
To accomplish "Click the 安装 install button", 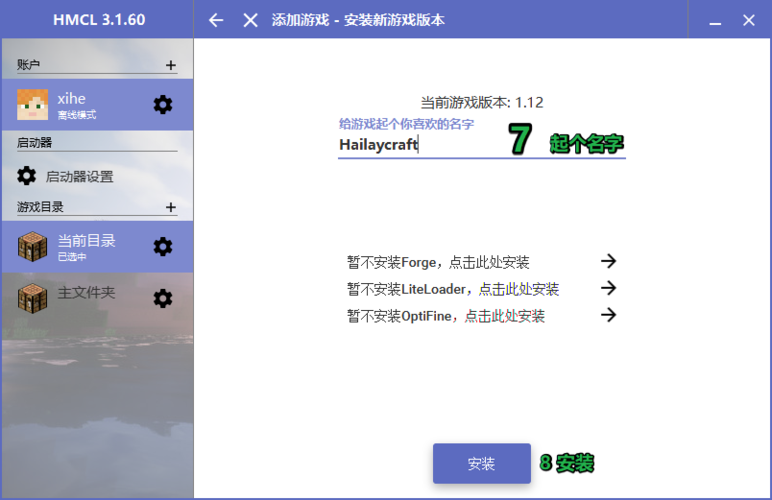I will 482,463.
